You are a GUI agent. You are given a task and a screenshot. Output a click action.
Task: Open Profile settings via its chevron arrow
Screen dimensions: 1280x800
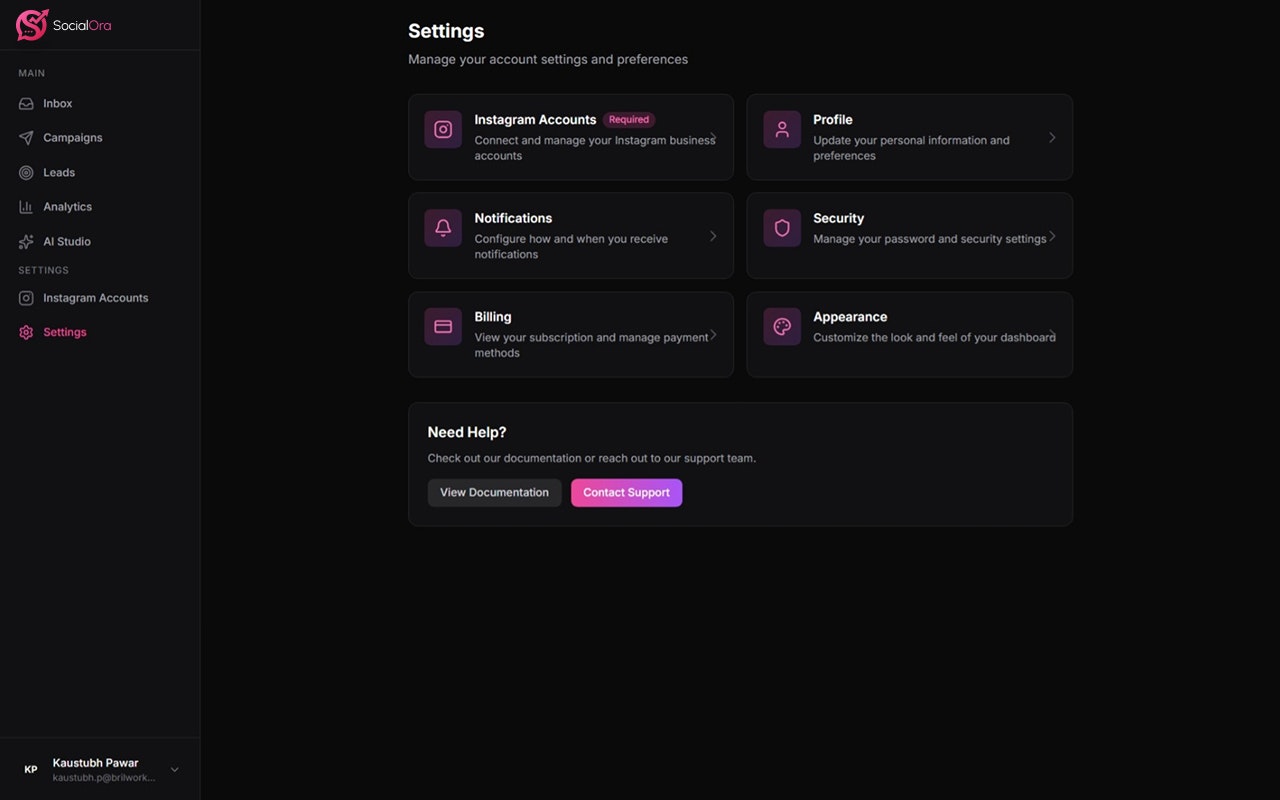click(x=1051, y=137)
